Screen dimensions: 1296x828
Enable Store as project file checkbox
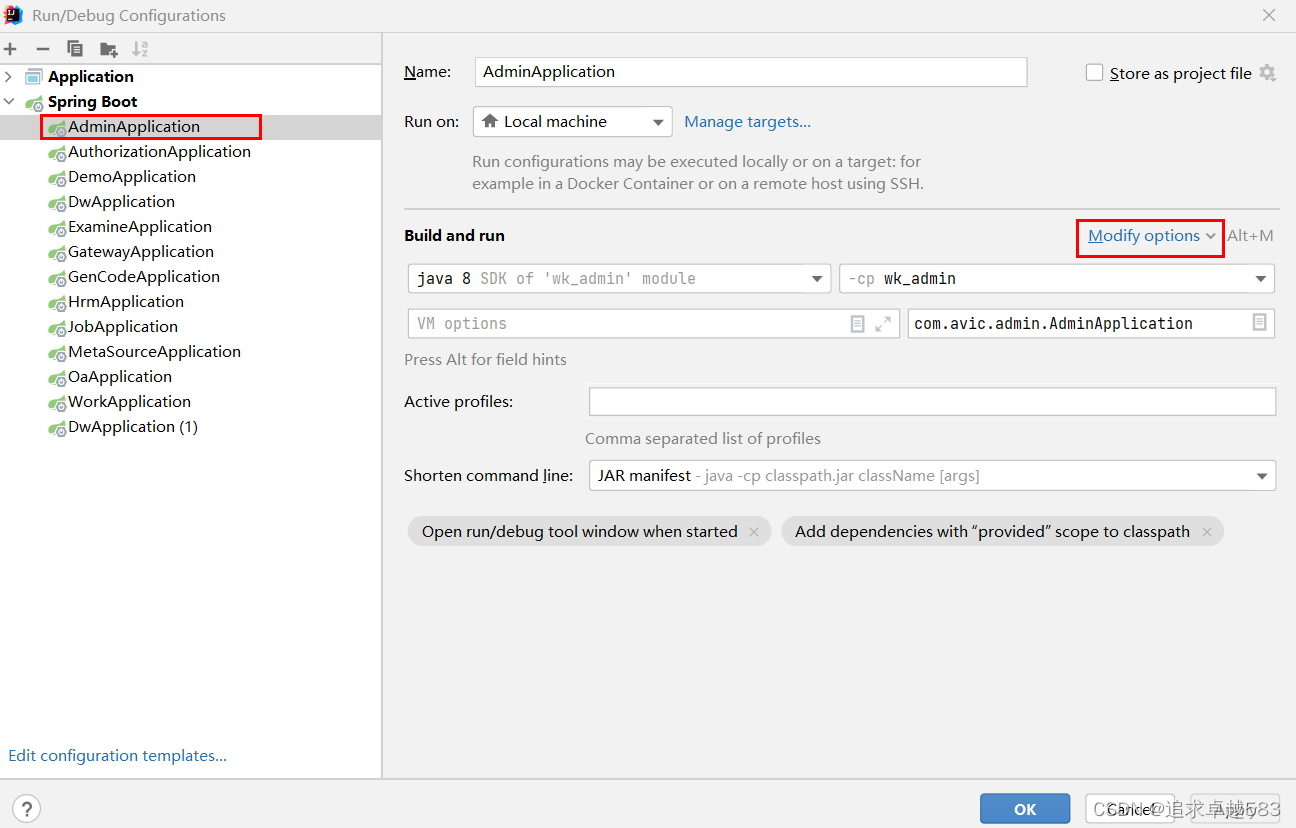pos(1094,73)
